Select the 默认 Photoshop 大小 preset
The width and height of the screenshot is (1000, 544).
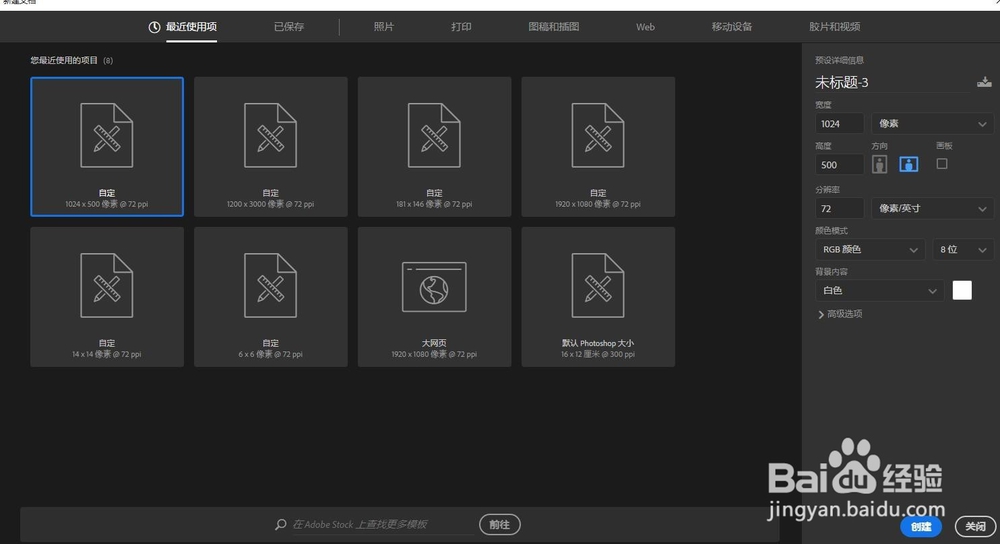coord(598,297)
